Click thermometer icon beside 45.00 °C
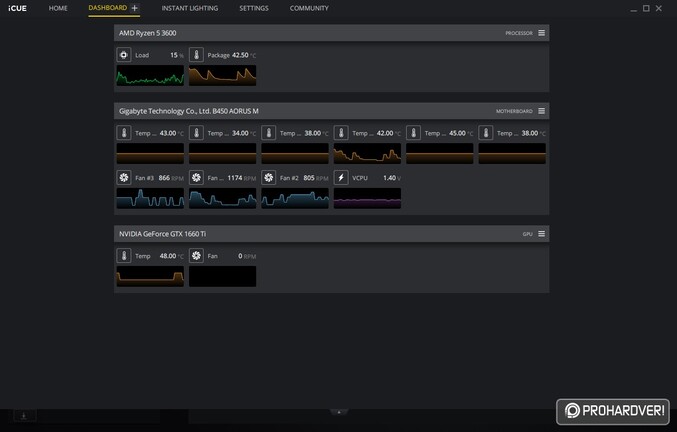This screenshot has width=677, height=432. pyautogui.click(x=414, y=133)
